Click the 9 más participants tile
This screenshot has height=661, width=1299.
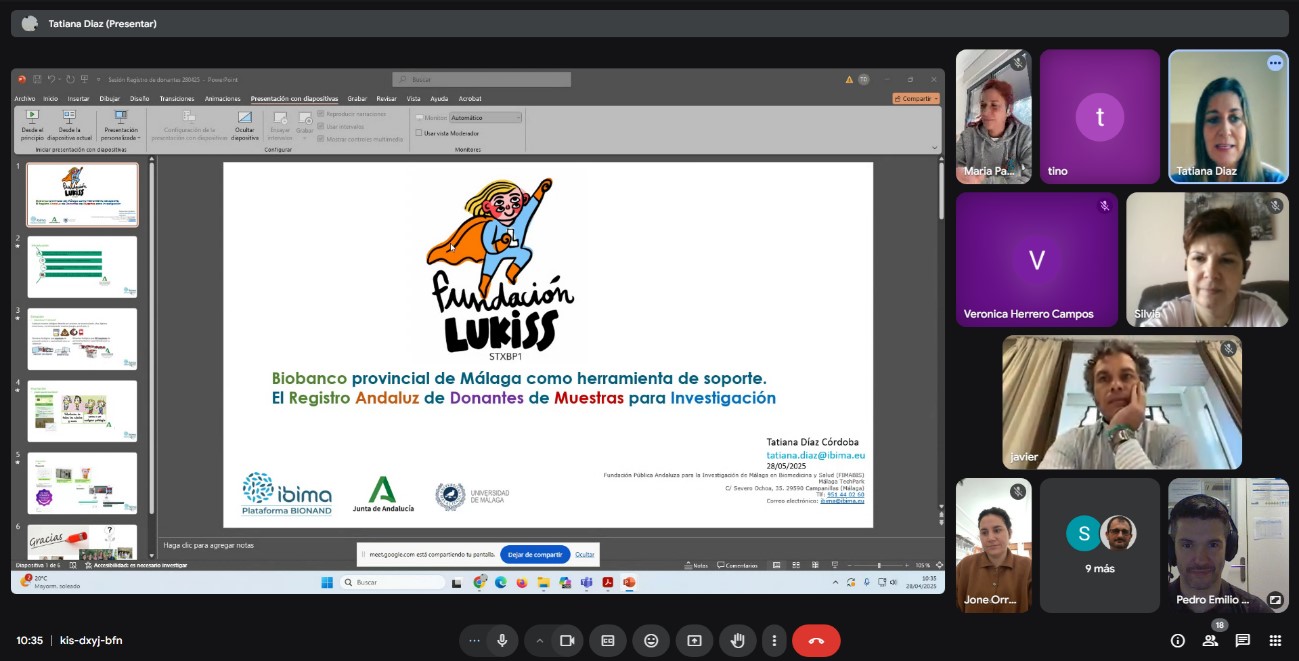[1100, 545]
